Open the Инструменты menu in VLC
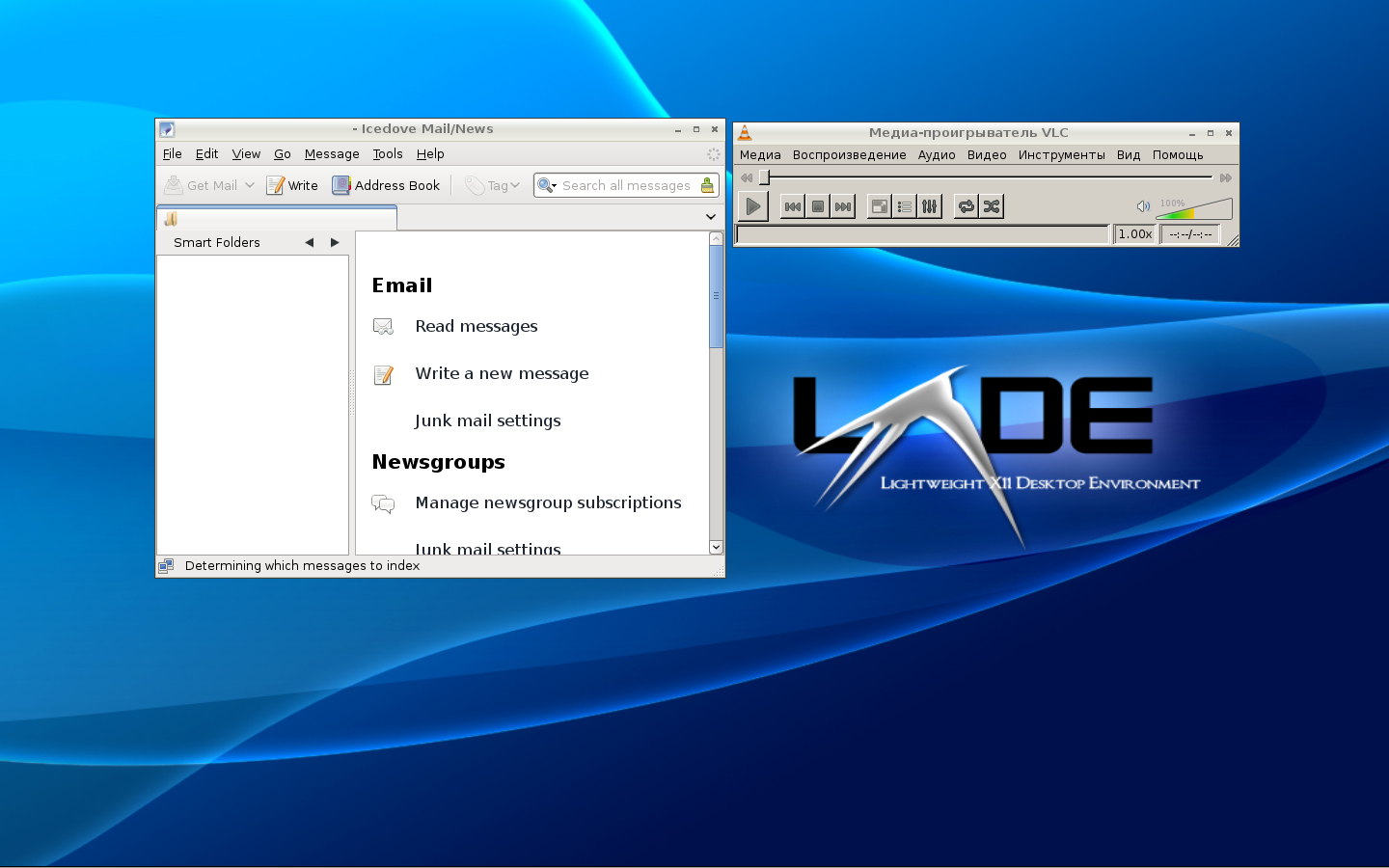 [x=1062, y=154]
